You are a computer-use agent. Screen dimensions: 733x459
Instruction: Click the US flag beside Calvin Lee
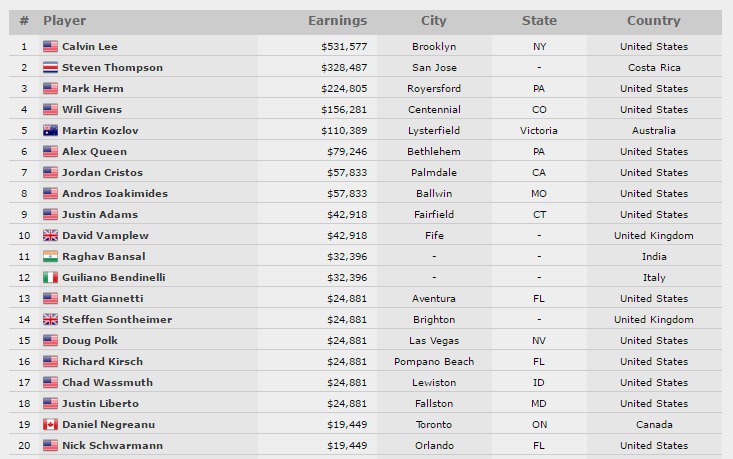click(50, 46)
